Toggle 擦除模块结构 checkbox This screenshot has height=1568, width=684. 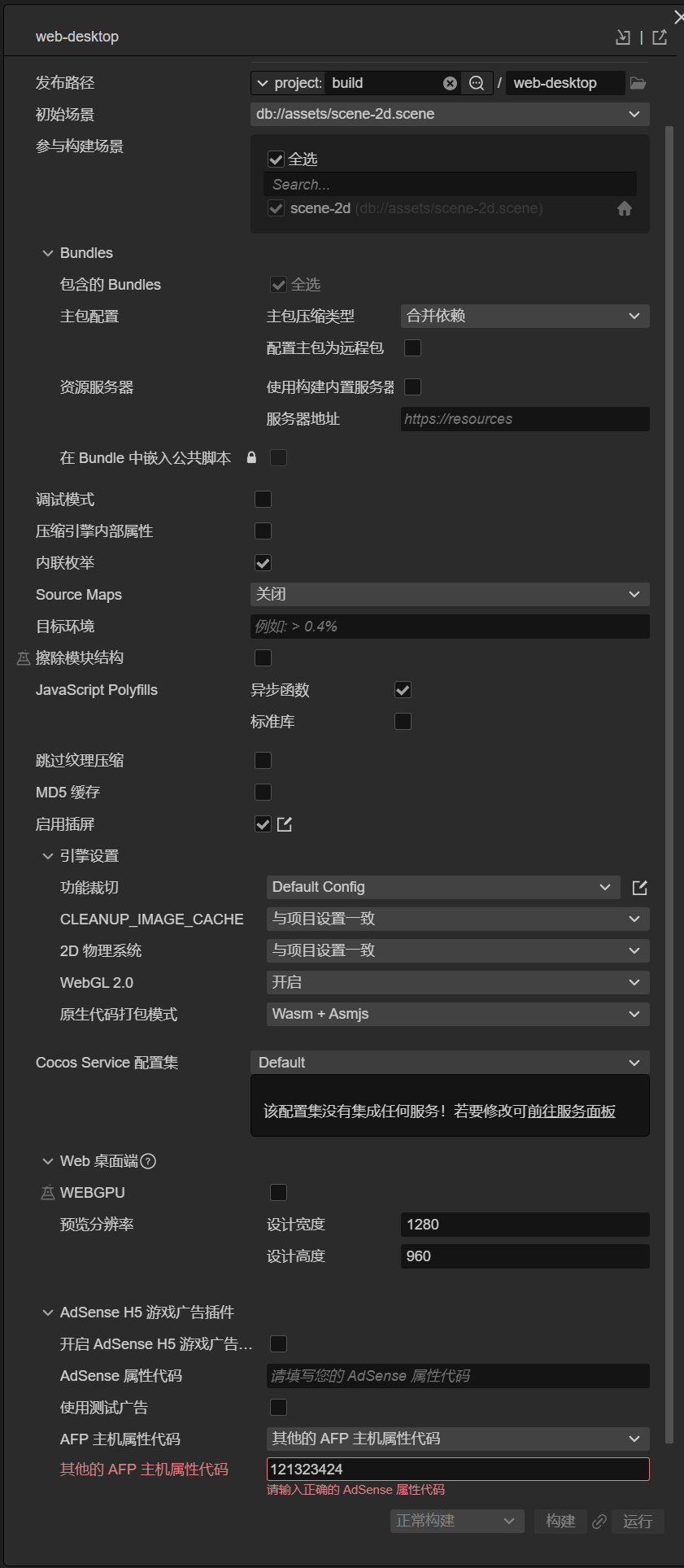[x=264, y=657]
